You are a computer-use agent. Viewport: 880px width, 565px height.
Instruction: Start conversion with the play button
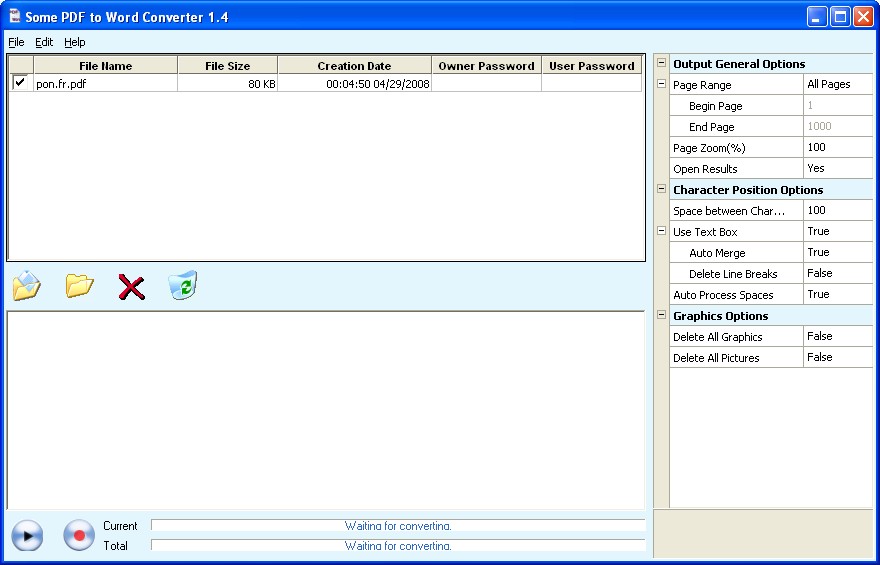(x=27, y=536)
